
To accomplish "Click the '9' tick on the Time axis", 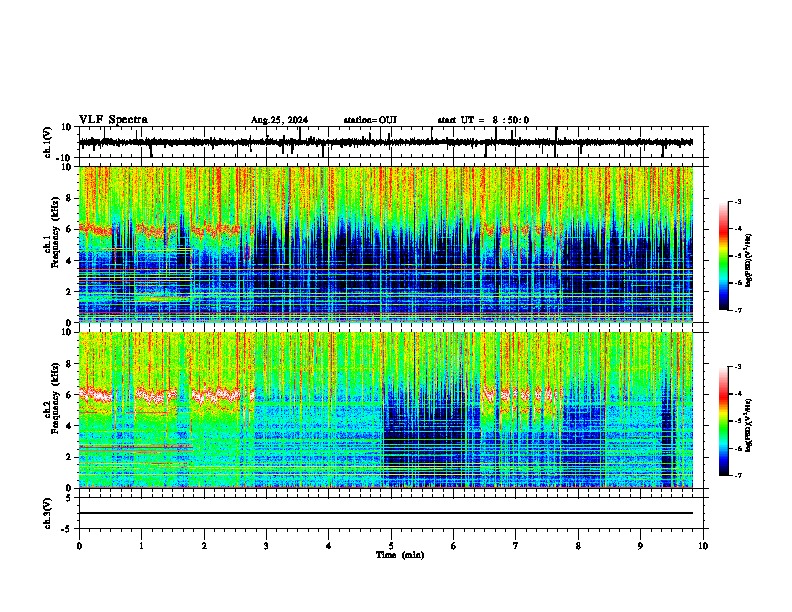I will point(640,546).
